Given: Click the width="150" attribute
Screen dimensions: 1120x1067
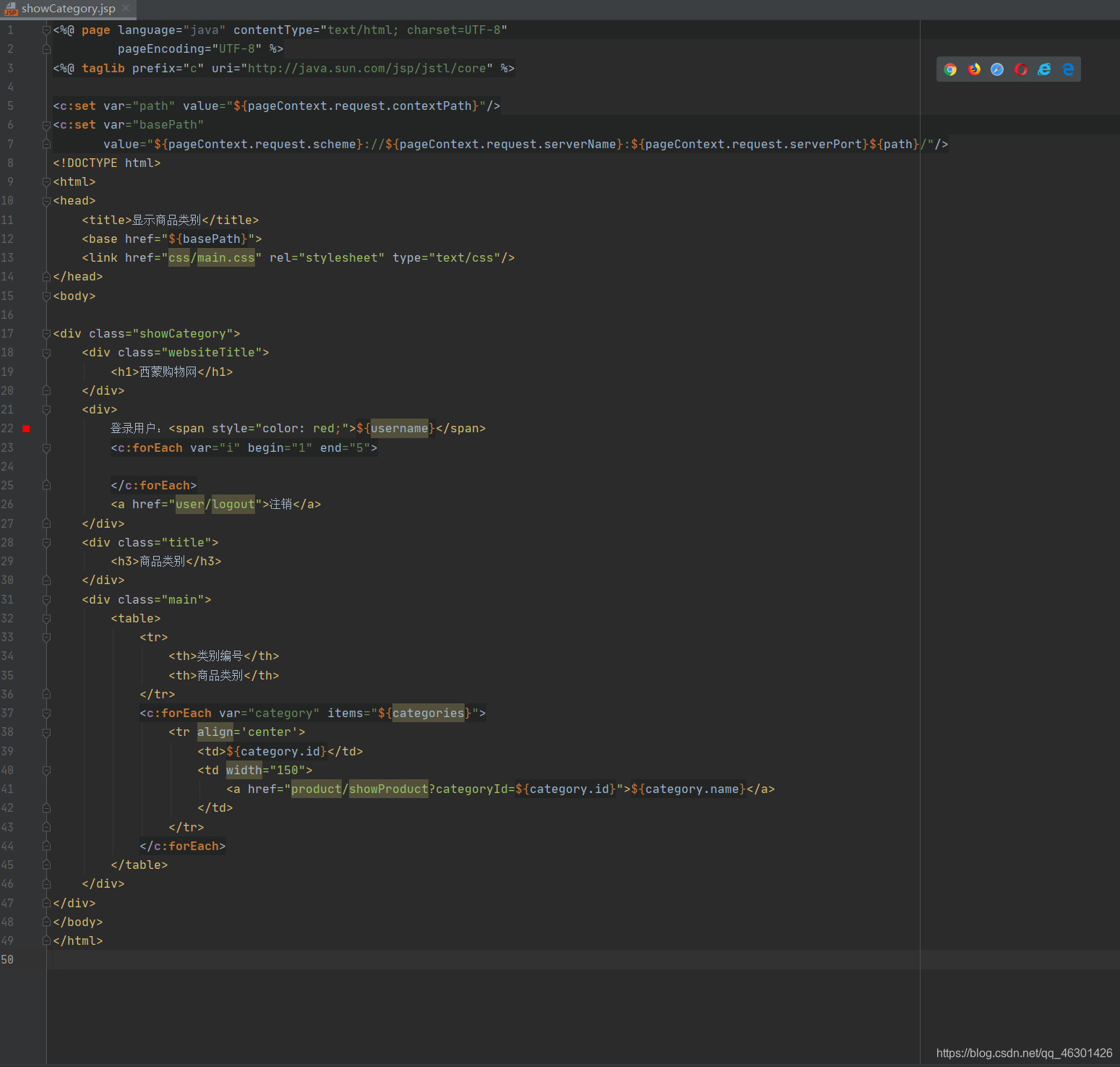Looking at the screenshot, I should [266, 771].
